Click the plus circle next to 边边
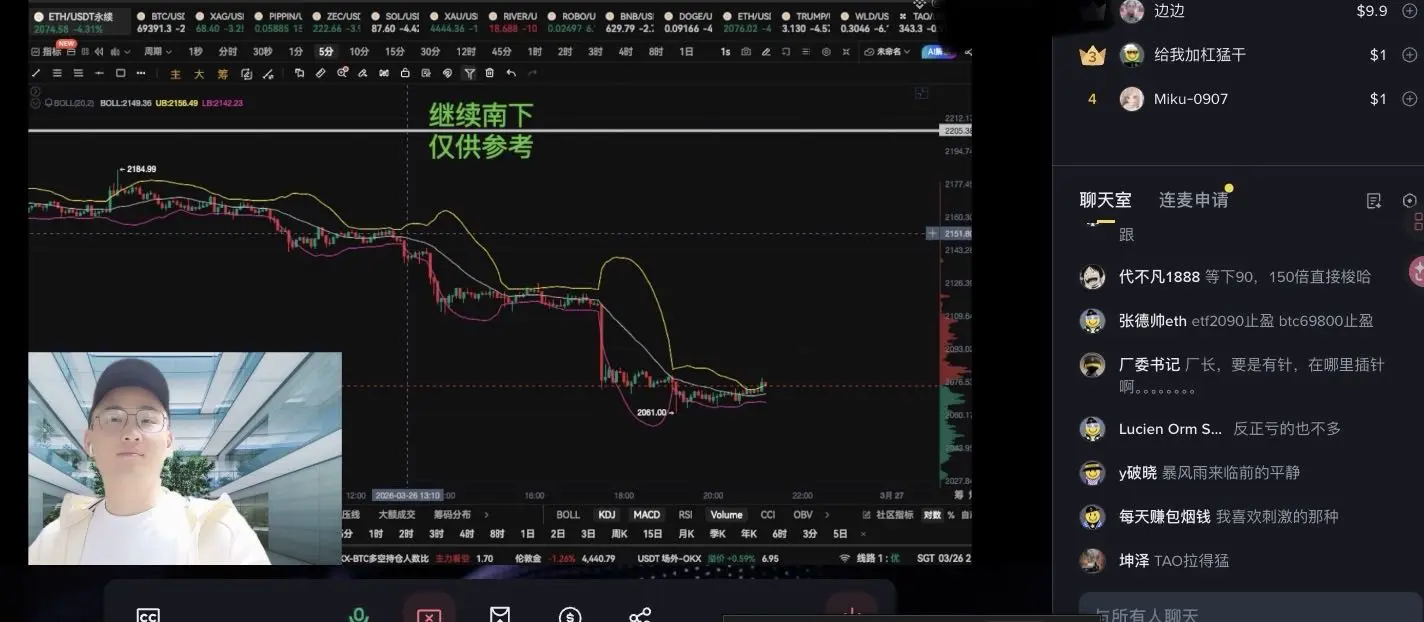Image resolution: width=1424 pixels, height=622 pixels. click(1409, 11)
